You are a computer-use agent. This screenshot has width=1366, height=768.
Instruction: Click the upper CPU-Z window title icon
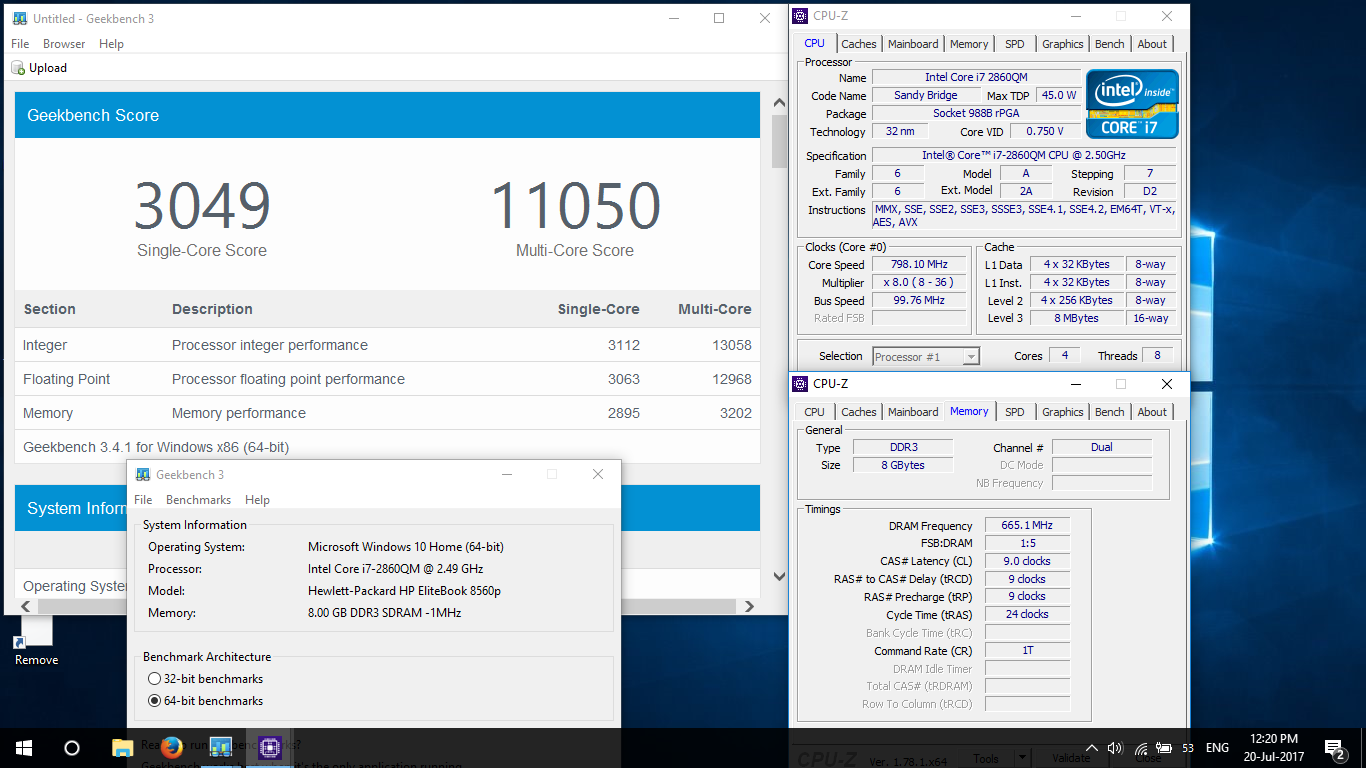tap(800, 16)
